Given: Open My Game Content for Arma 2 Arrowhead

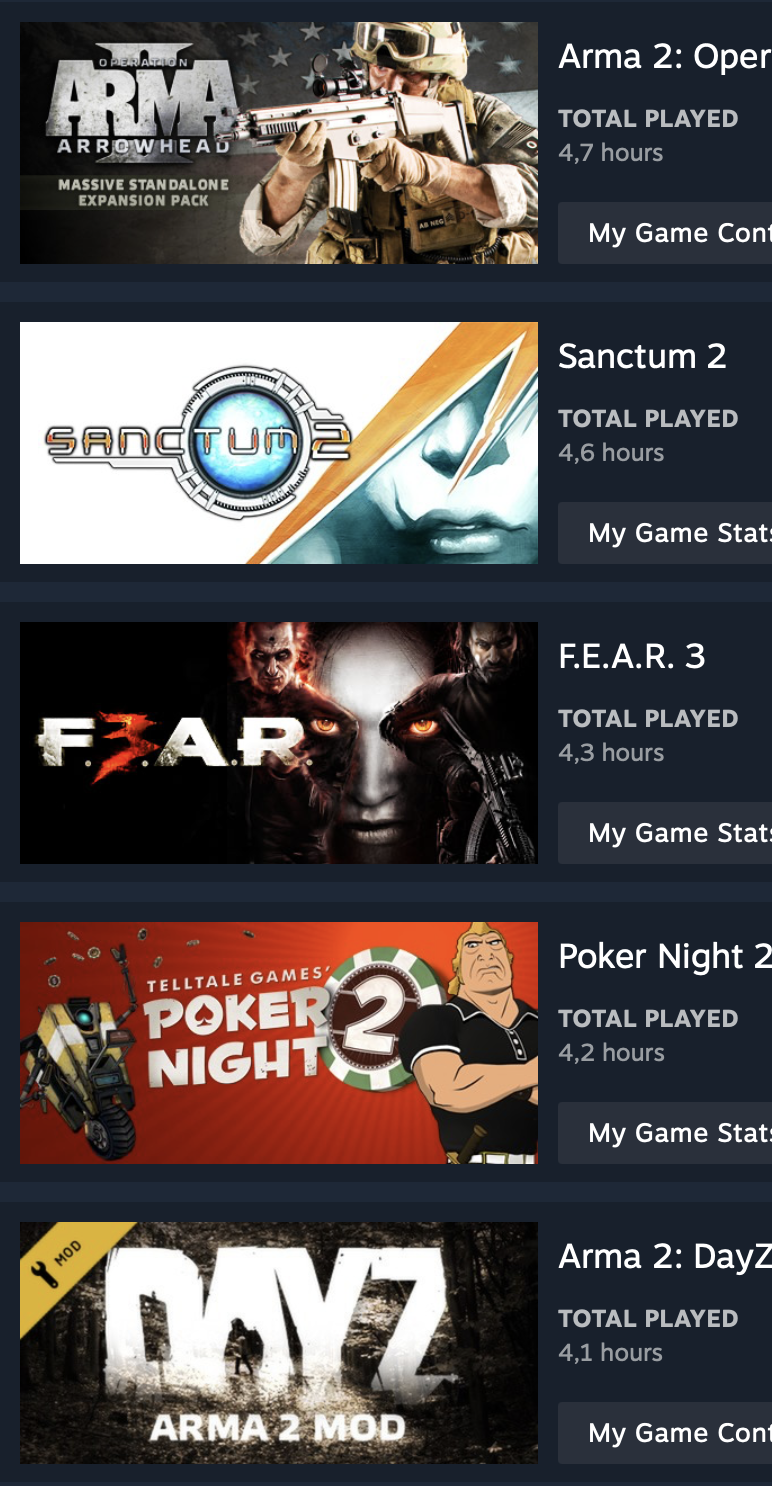Looking at the screenshot, I should (665, 233).
